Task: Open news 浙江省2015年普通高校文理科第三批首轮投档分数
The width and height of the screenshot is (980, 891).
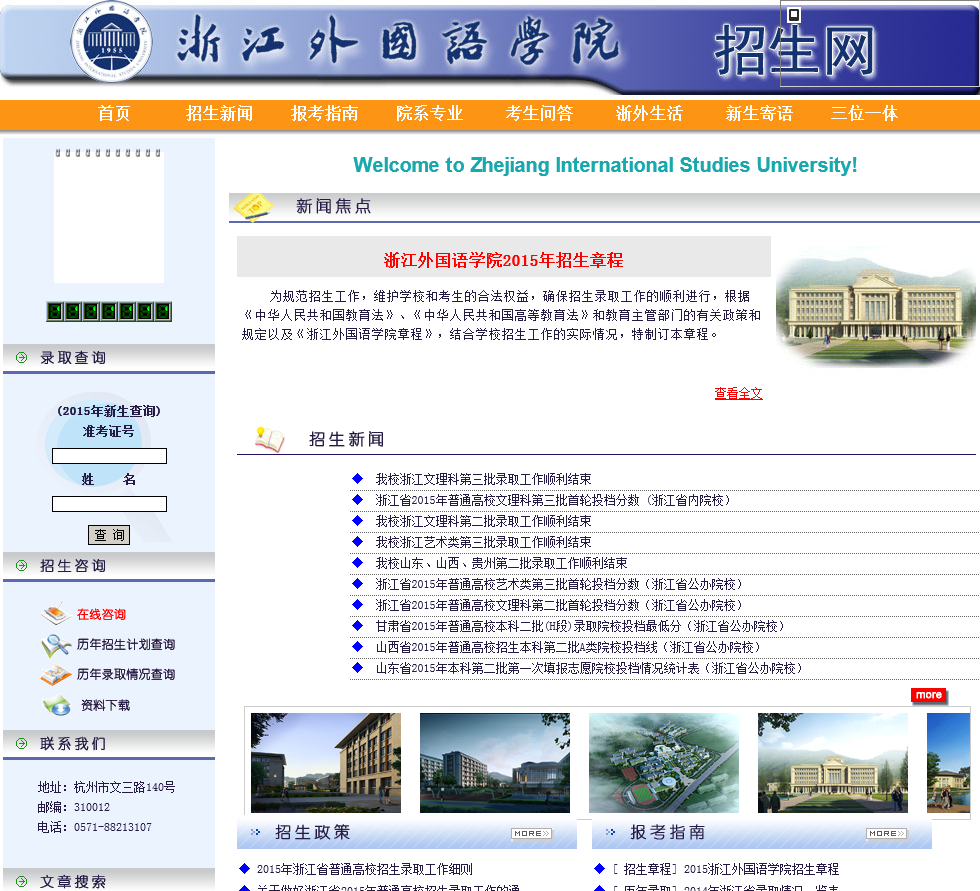Action: pyautogui.click(x=552, y=500)
